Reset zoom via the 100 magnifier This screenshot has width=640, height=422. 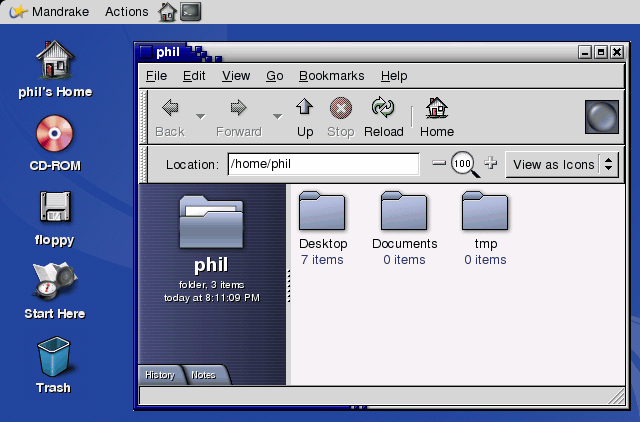pyautogui.click(x=464, y=164)
